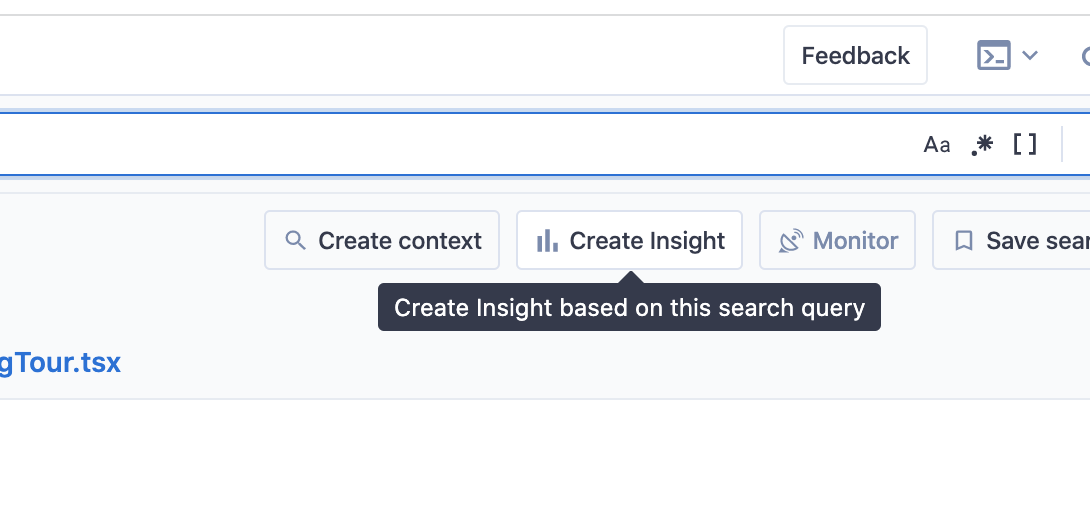Click the bar chart icon in Create Insight
The width and height of the screenshot is (1090, 518).
547,241
